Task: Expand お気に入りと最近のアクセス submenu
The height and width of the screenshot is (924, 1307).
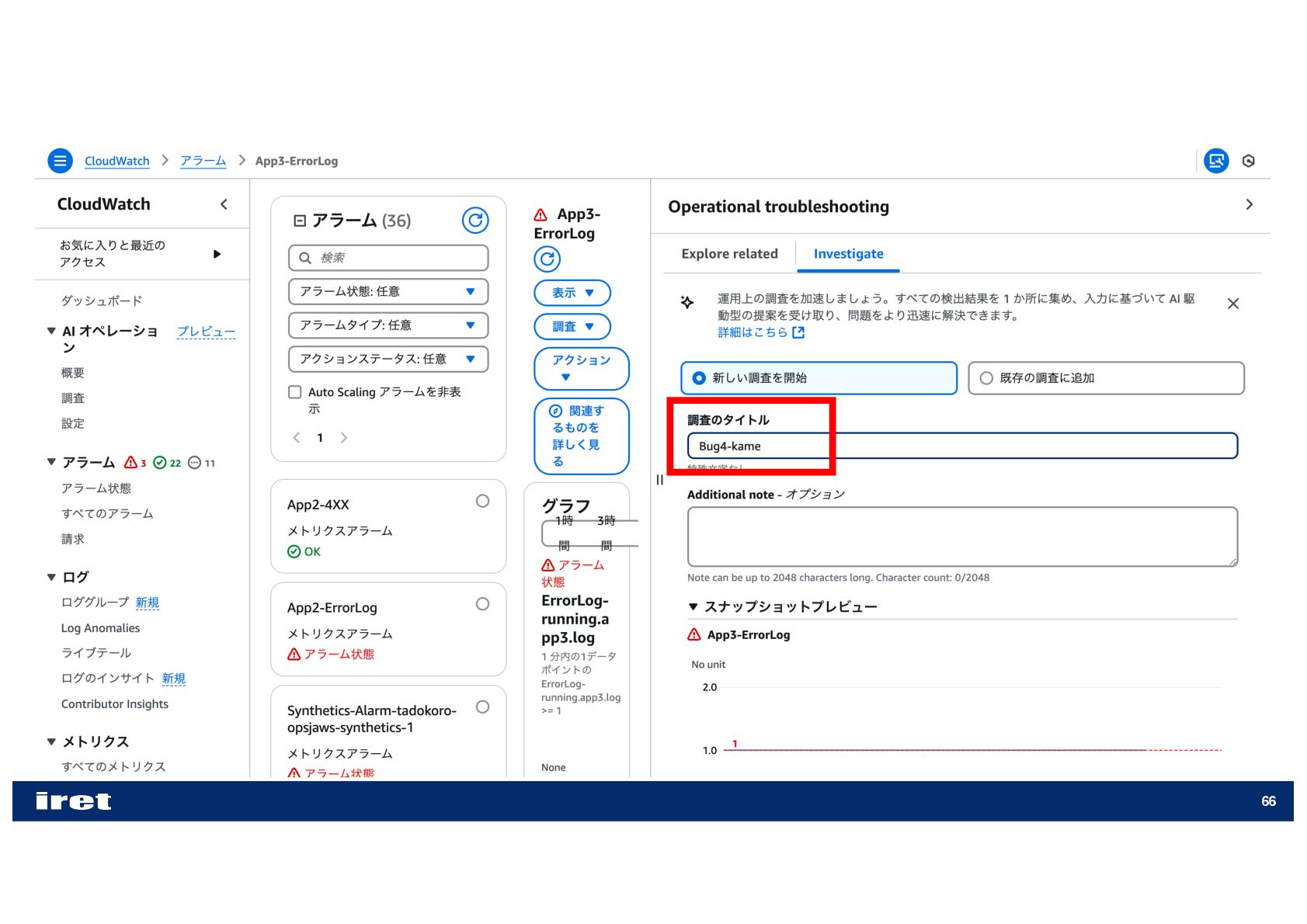Action: (x=217, y=254)
